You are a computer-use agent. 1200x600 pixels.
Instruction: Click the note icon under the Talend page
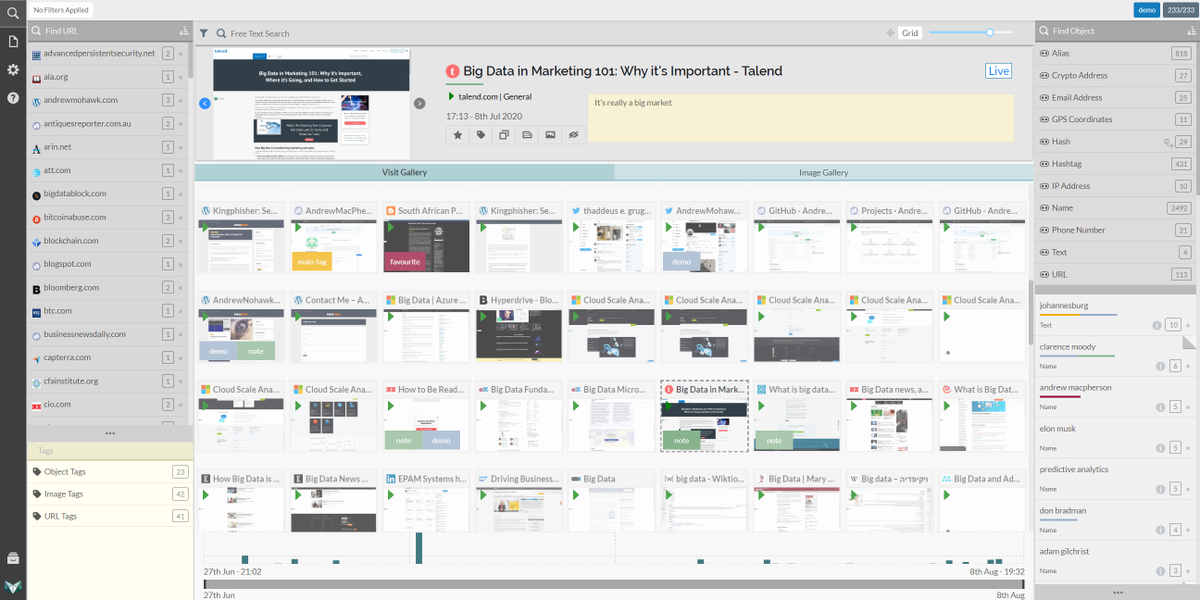click(527, 134)
